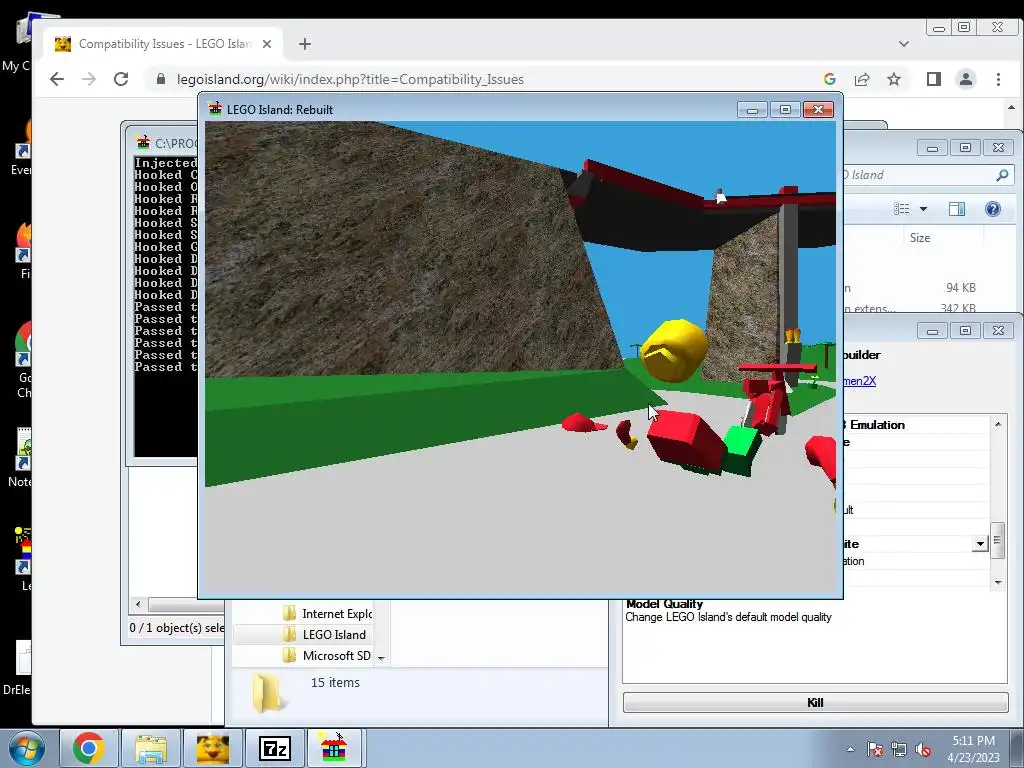Click the Explorer search magnifier icon
Screen dimensions: 1024x768
1002,175
